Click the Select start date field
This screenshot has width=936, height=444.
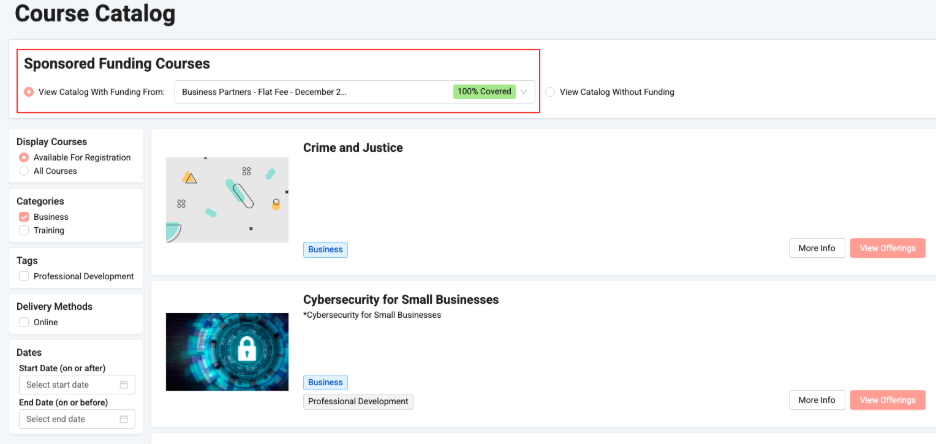[x=77, y=385]
